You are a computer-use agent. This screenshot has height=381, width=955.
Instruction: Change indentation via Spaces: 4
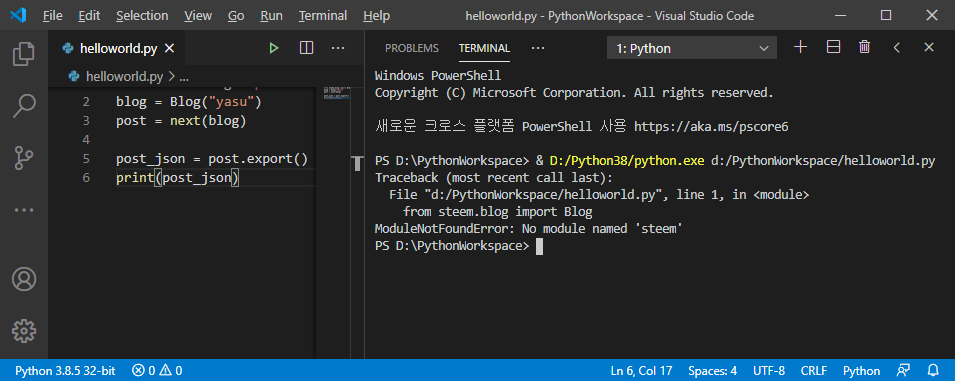pos(713,371)
